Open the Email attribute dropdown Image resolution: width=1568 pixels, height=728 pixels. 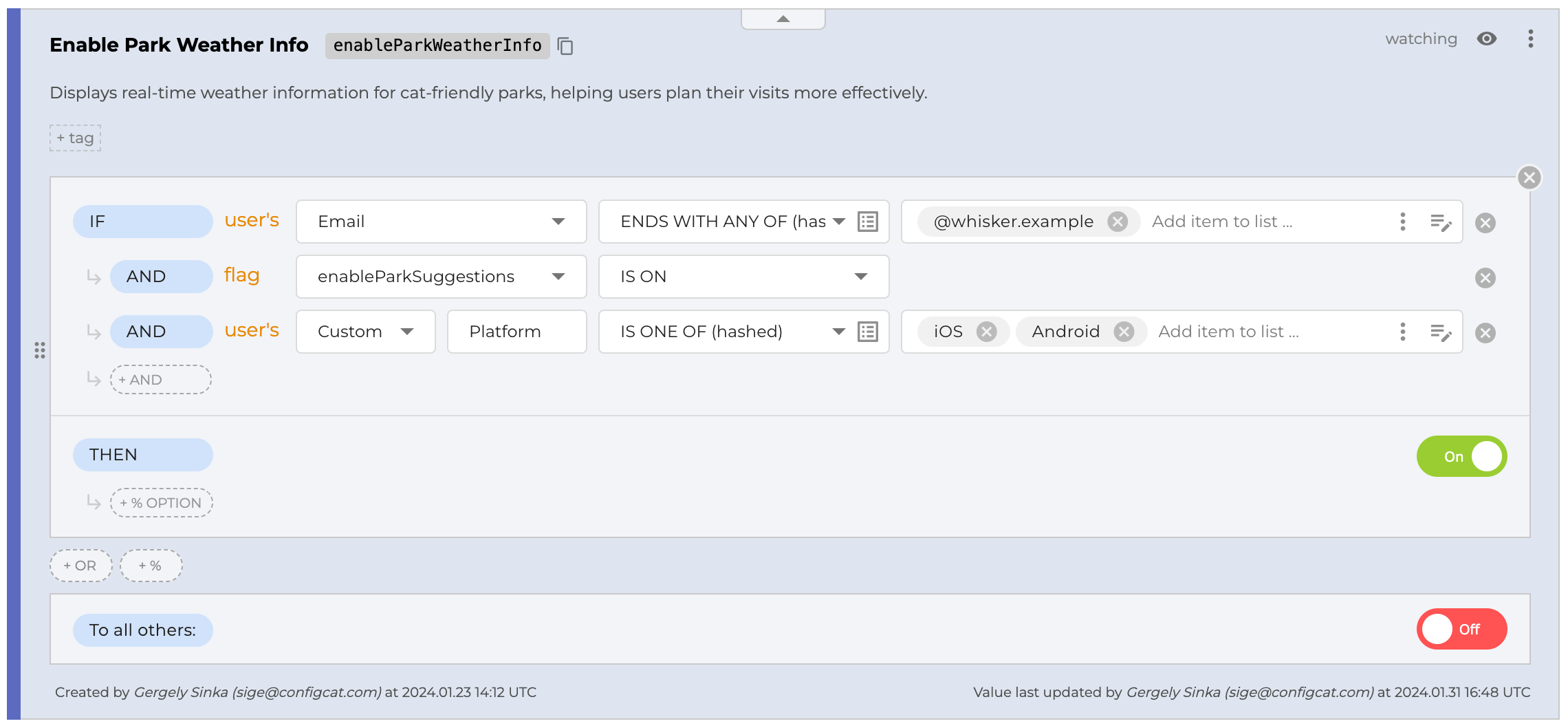[x=441, y=222]
